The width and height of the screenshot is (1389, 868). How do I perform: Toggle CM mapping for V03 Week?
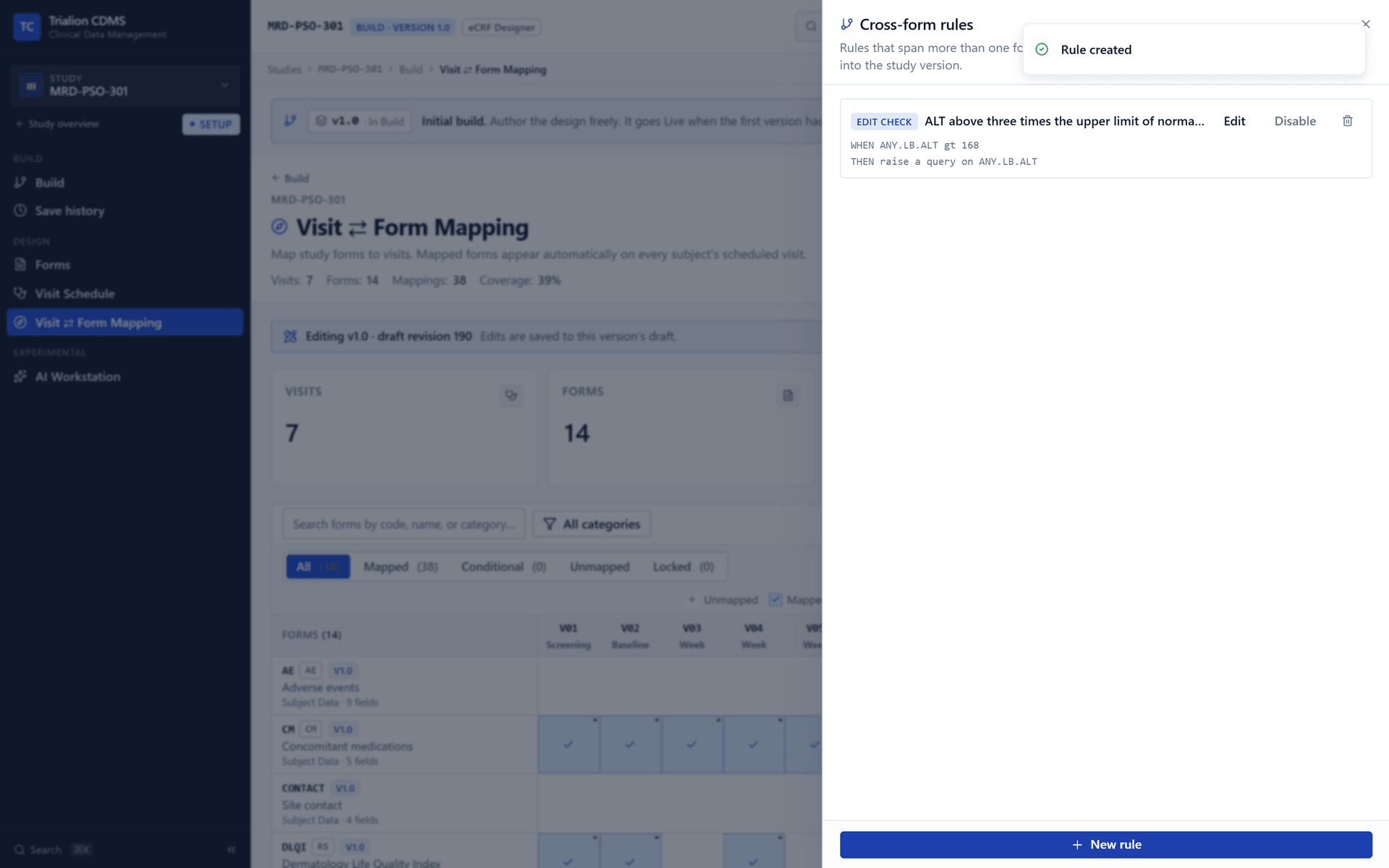[692, 744]
